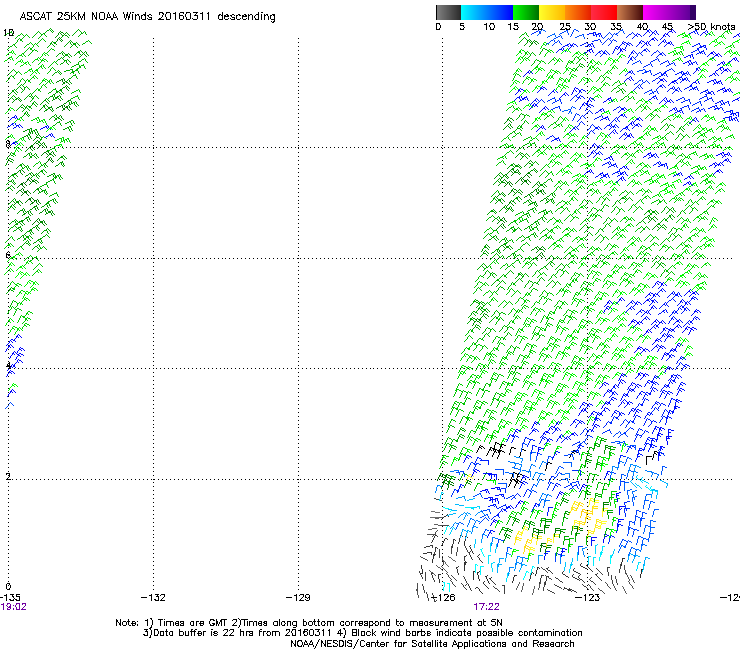740x650 pixels.
Task: Click the orange 25-30 knots color swatch
Action: [578, 12]
